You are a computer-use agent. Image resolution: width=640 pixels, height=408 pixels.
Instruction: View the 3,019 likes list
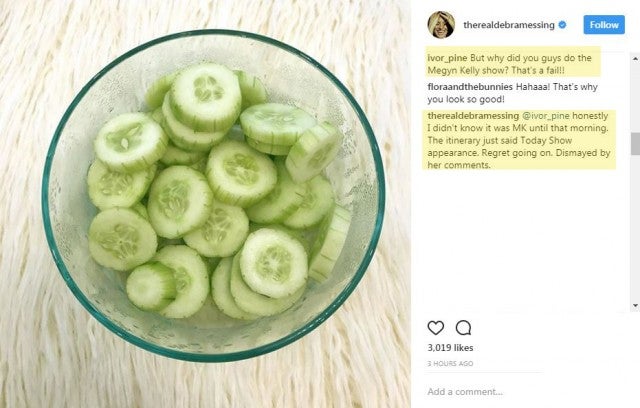pos(449,347)
